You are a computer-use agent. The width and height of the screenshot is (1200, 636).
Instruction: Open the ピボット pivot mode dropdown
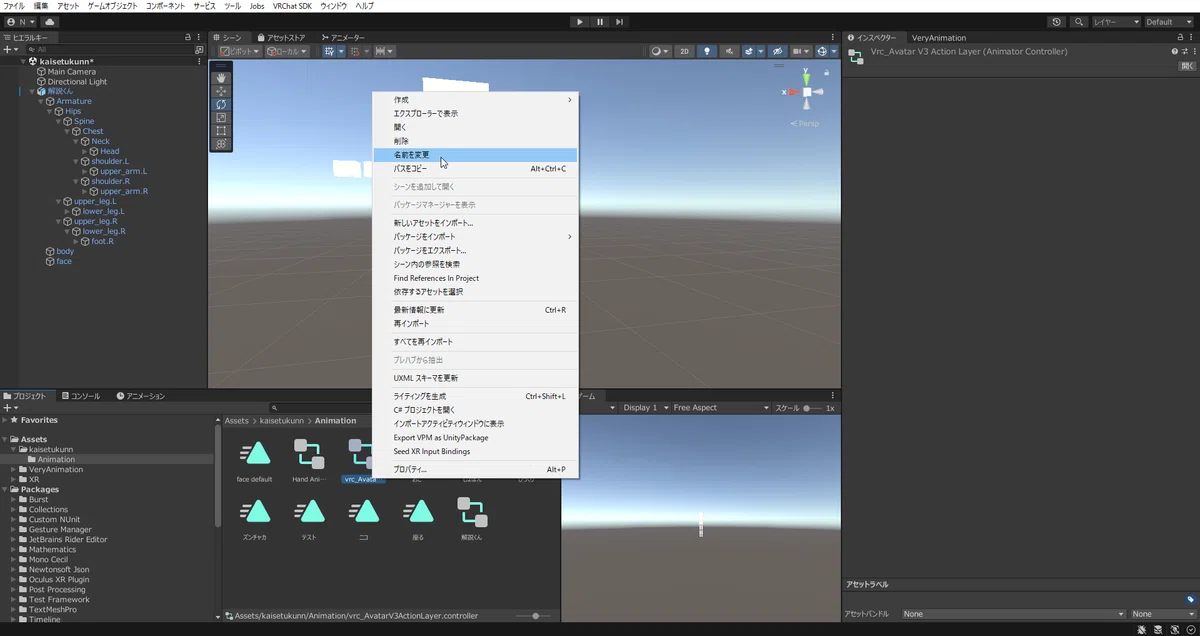click(x=240, y=51)
